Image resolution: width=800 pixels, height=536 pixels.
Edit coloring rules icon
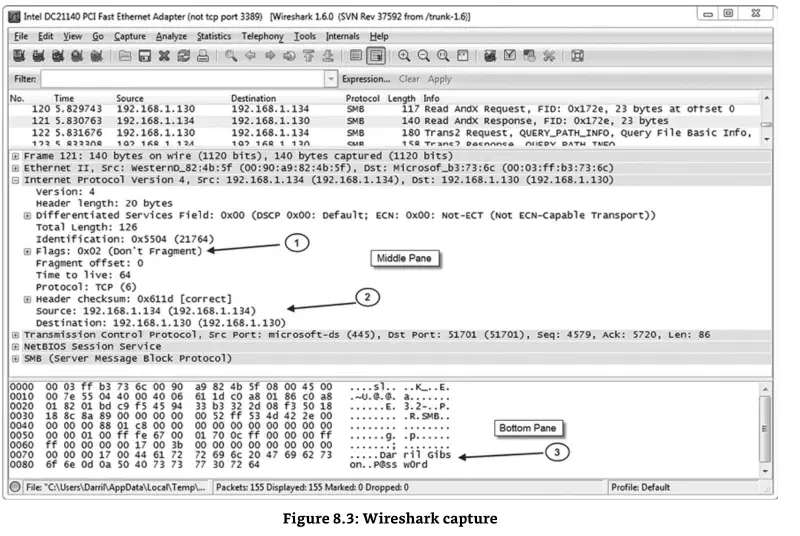tap(529, 56)
